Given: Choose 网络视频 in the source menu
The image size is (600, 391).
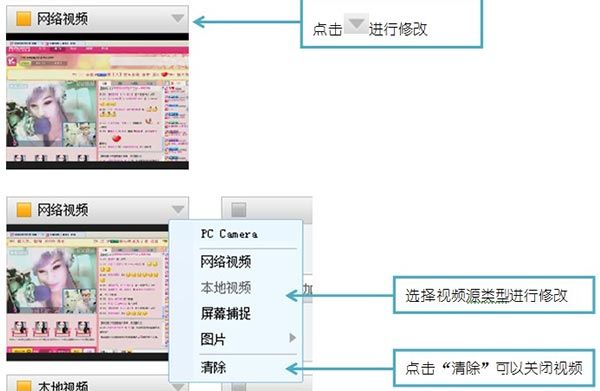Looking at the screenshot, I should (x=226, y=262).
